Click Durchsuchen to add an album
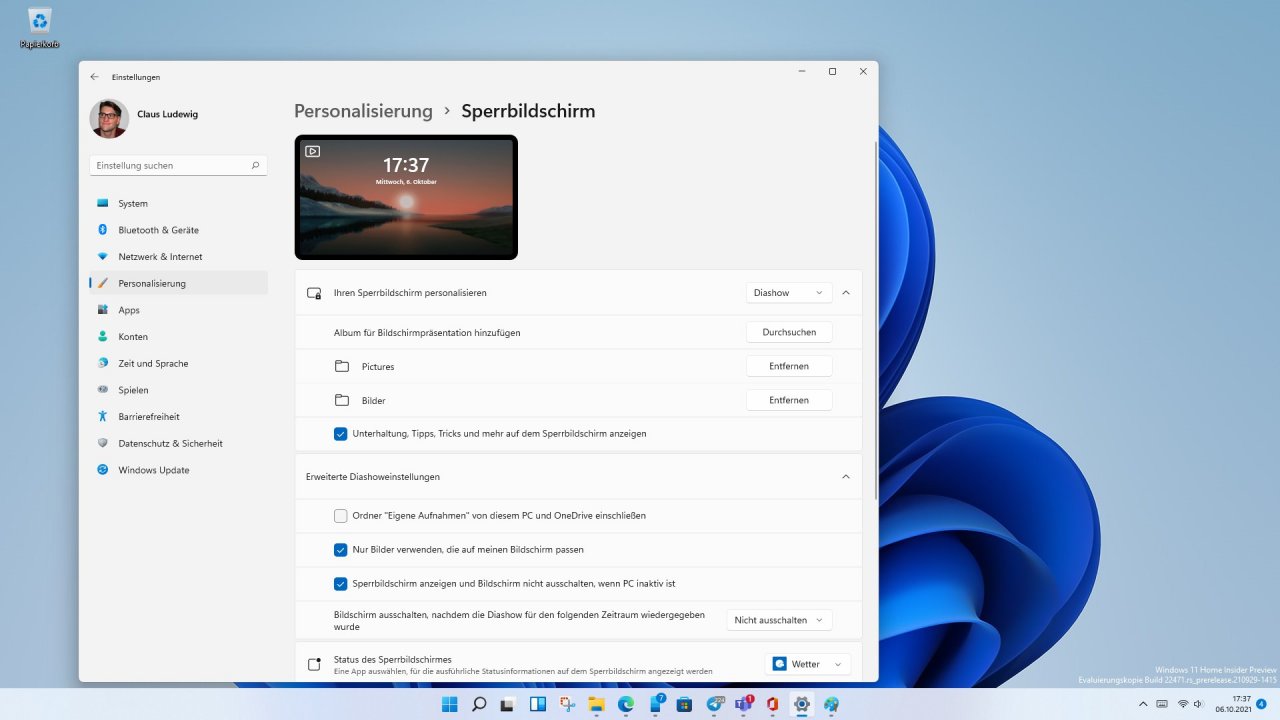This screenshot has width=1280, height=720. 789,332
